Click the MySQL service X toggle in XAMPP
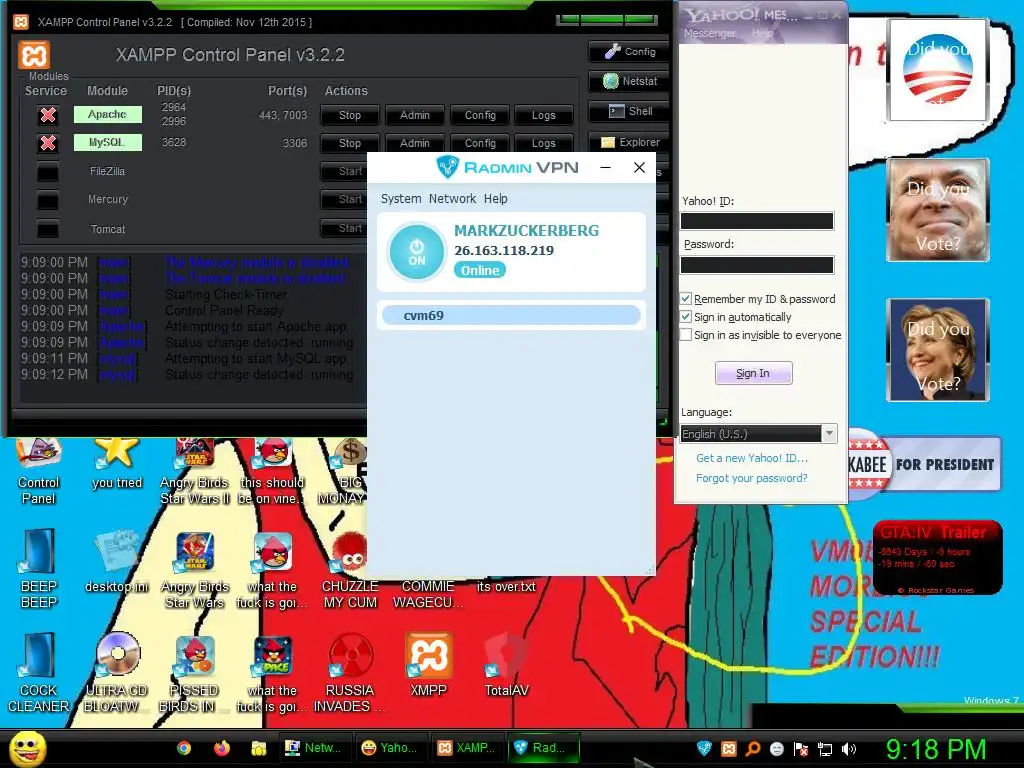1024x768 pixels. [x=48, y=143]
